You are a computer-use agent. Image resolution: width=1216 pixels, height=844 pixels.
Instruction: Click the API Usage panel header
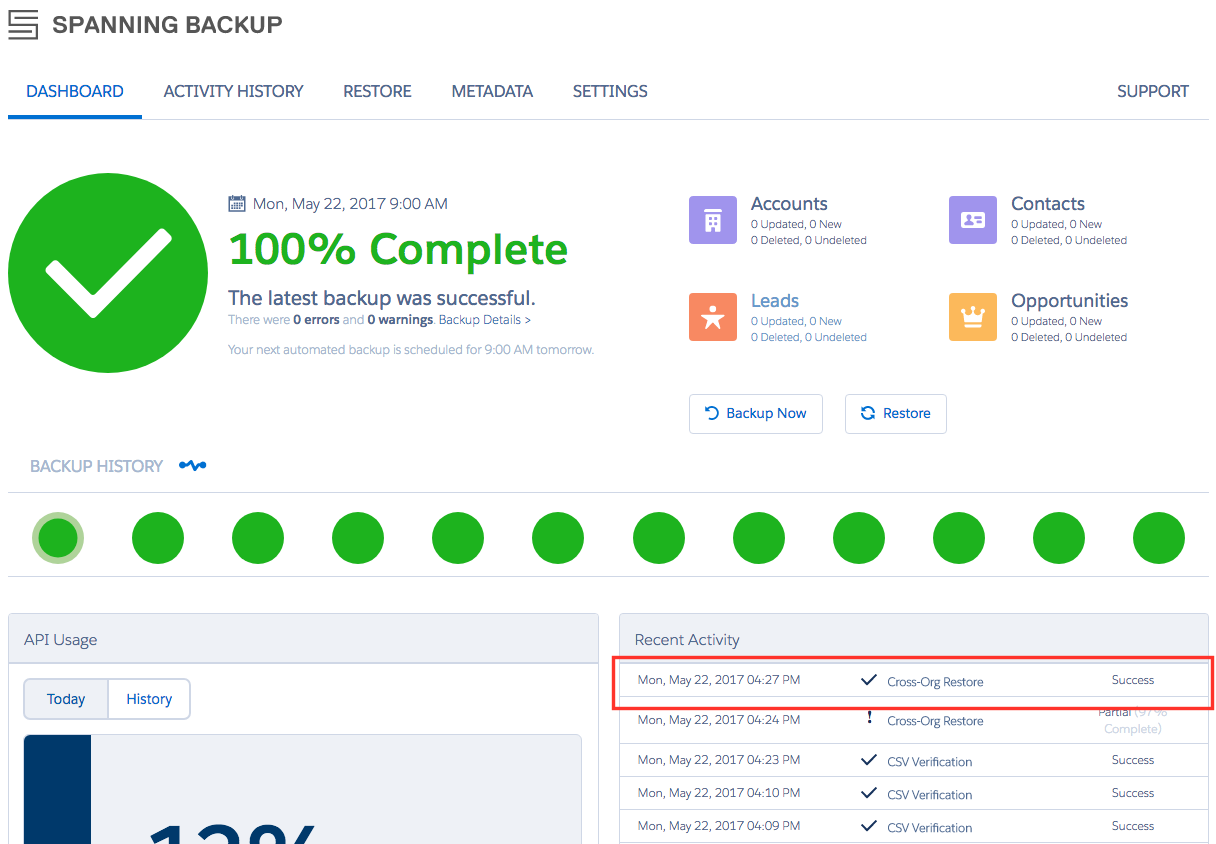(303, 639)
